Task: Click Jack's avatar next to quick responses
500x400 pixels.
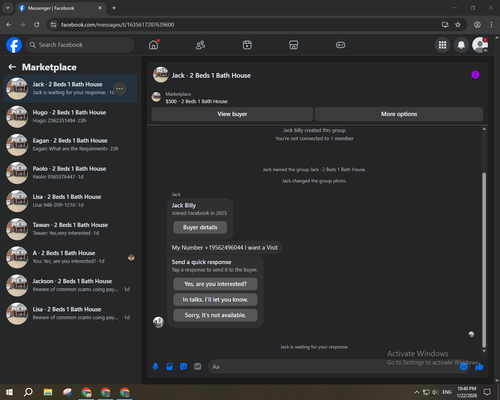Action: pos(158,322)
